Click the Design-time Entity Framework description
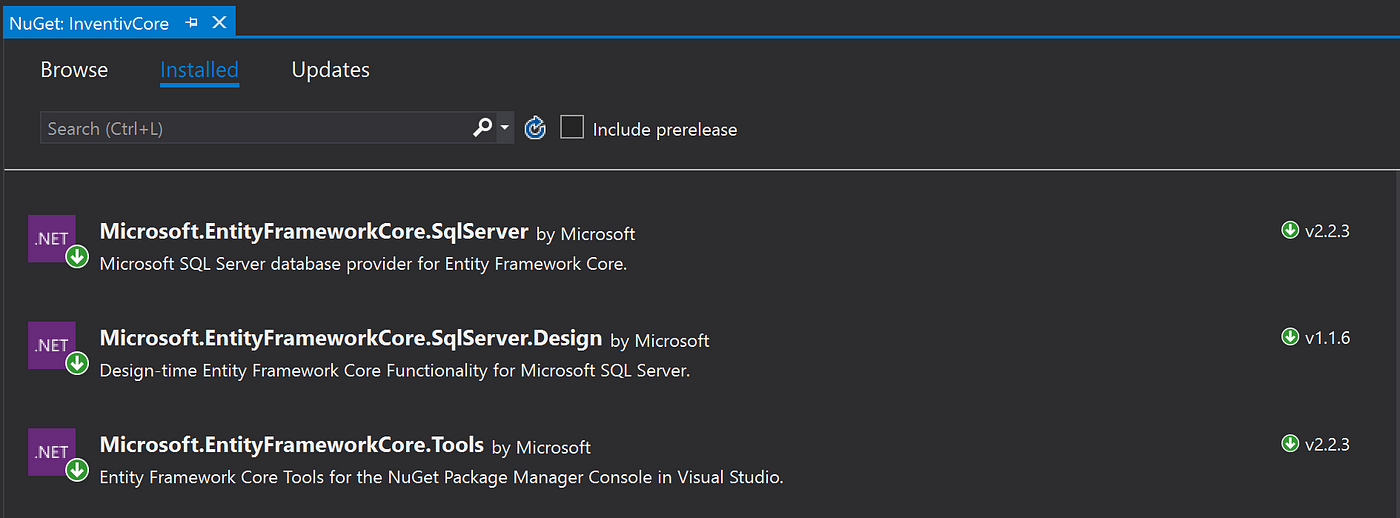 point(395,371)
